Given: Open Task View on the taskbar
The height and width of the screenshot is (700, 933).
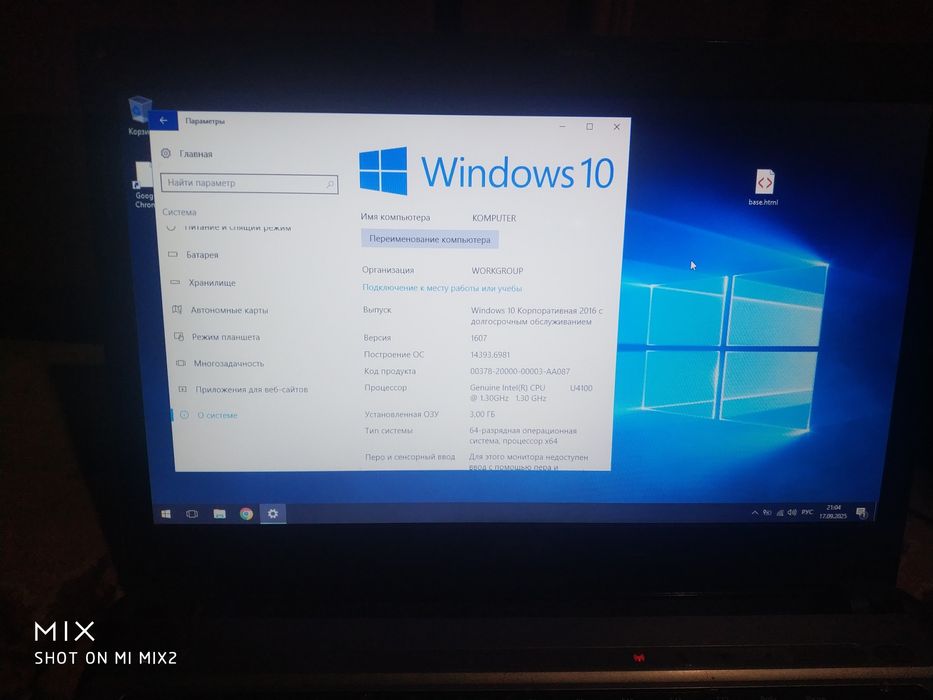Looking at the screenshot, I should (192, 514).
